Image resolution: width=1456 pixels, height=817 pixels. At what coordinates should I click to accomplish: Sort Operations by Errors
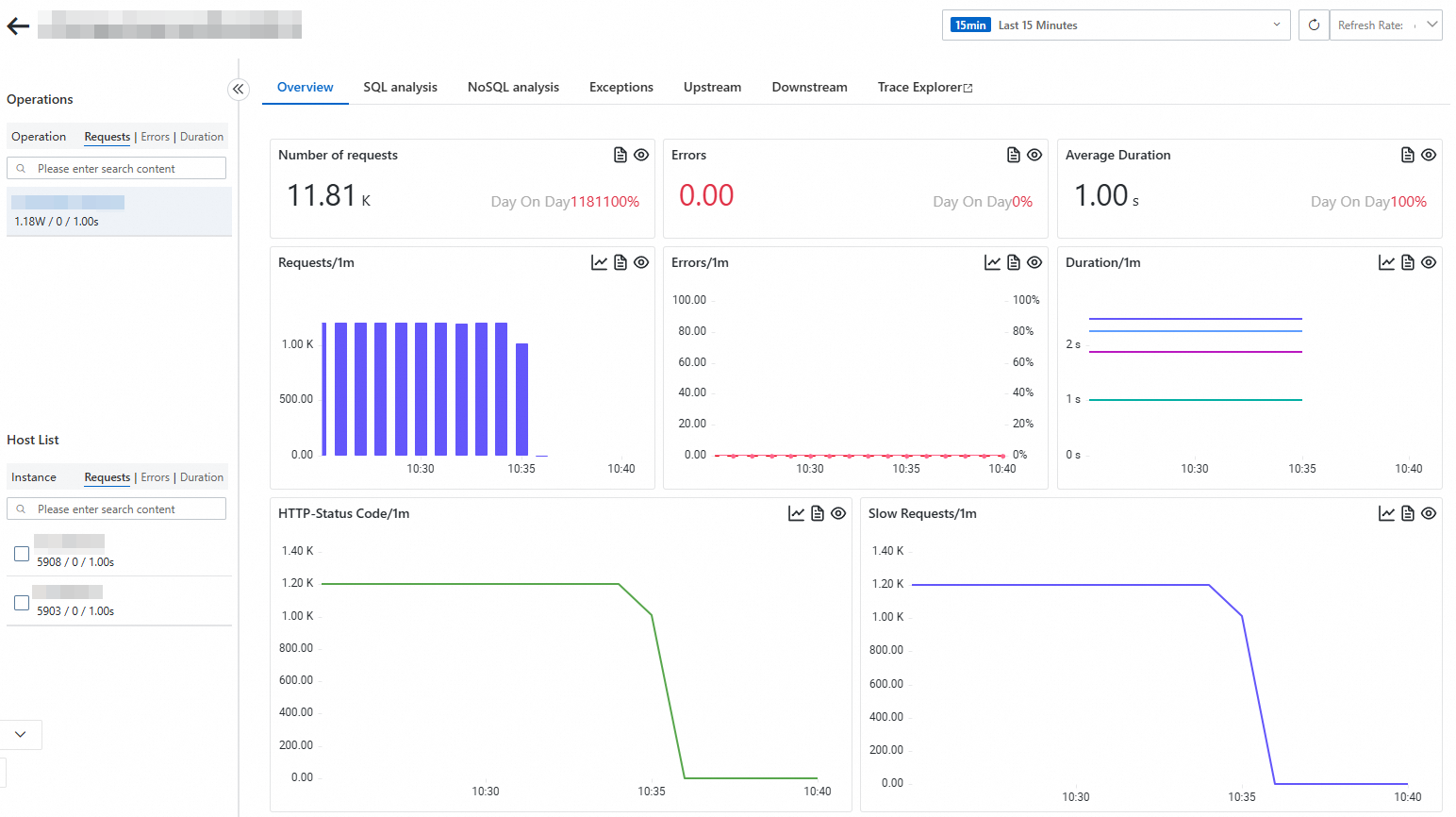tap(156, 137)
